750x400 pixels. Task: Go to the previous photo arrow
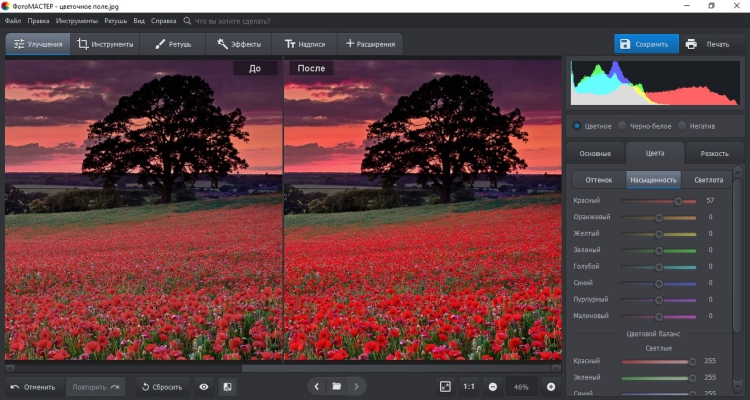pyautogui.click(x=317, y=386)
